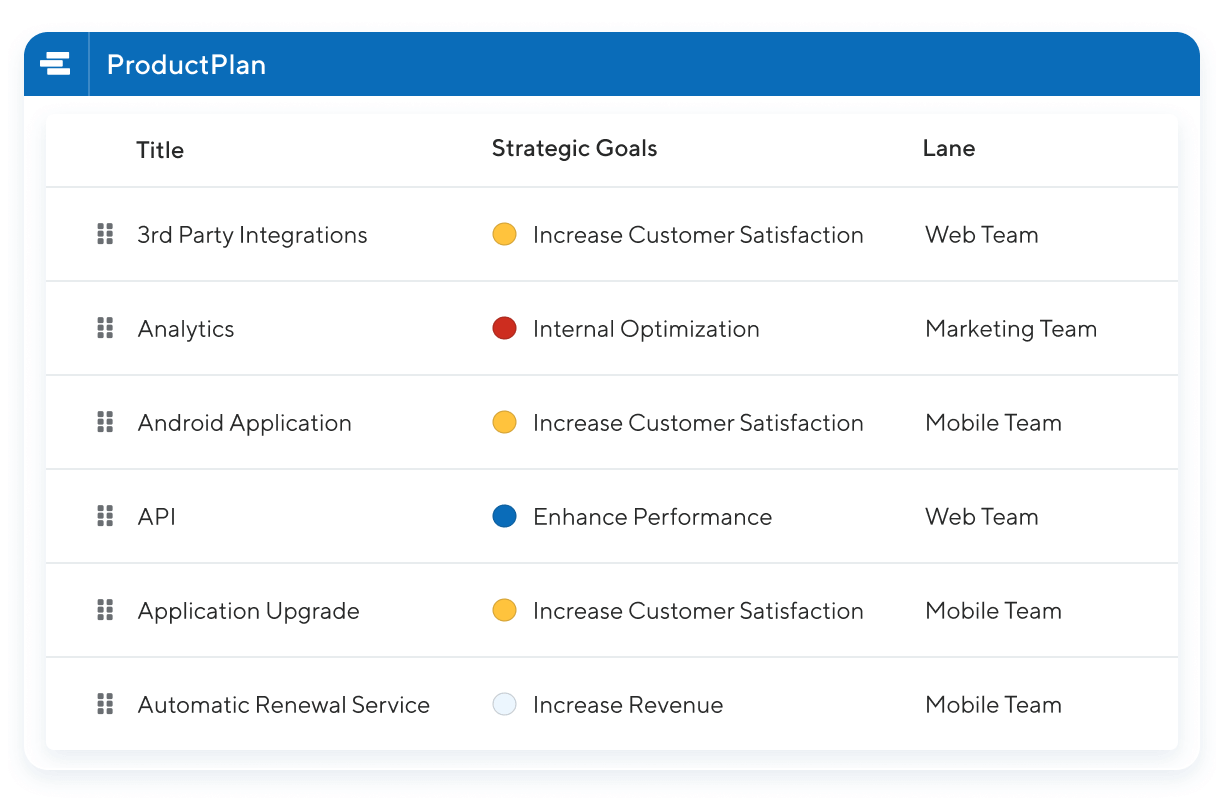Click the ProductPlan logo icon
The image size is (1224, 802).
point(55,64)
